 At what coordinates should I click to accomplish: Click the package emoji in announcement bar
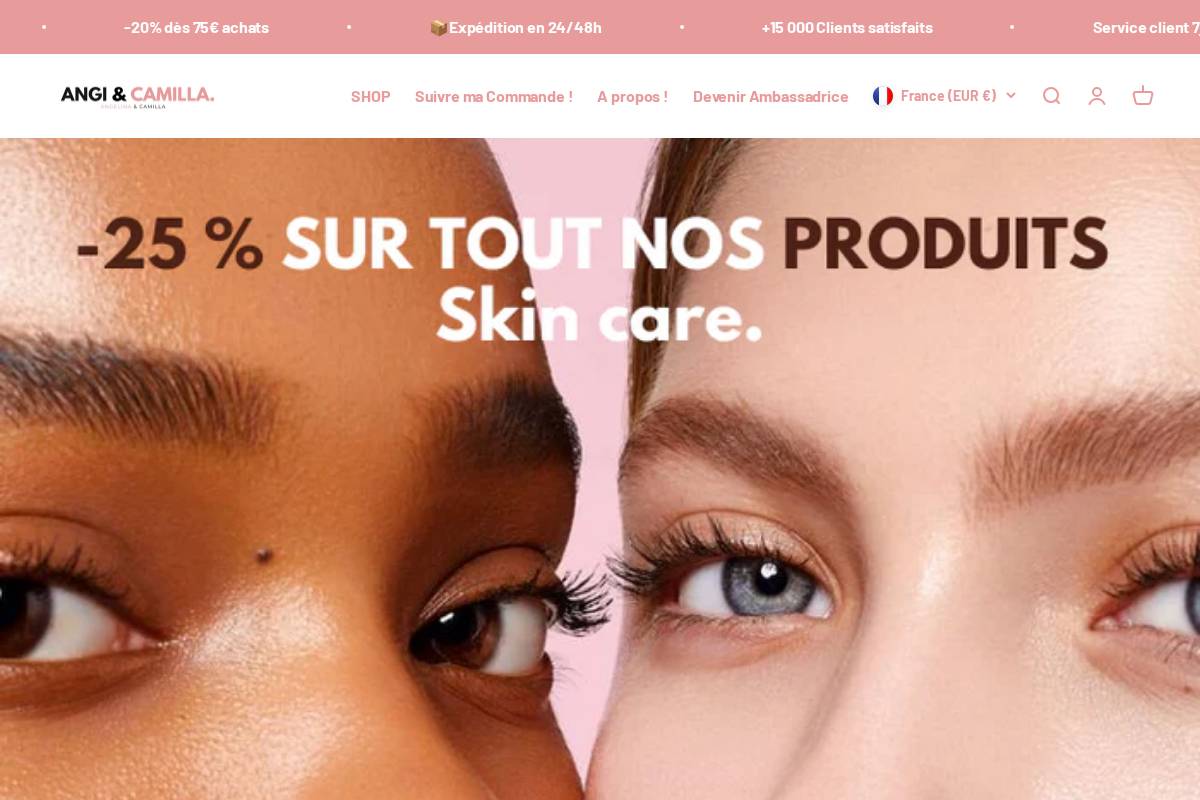438,27
